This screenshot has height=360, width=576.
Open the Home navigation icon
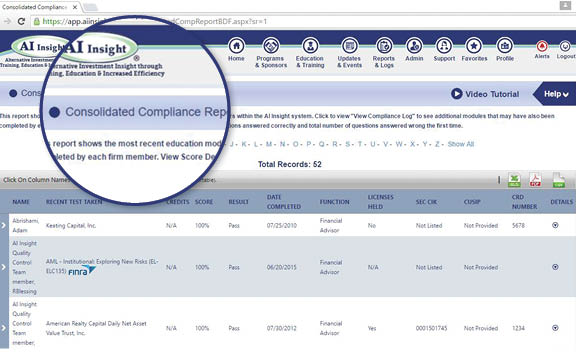(236, 46)
